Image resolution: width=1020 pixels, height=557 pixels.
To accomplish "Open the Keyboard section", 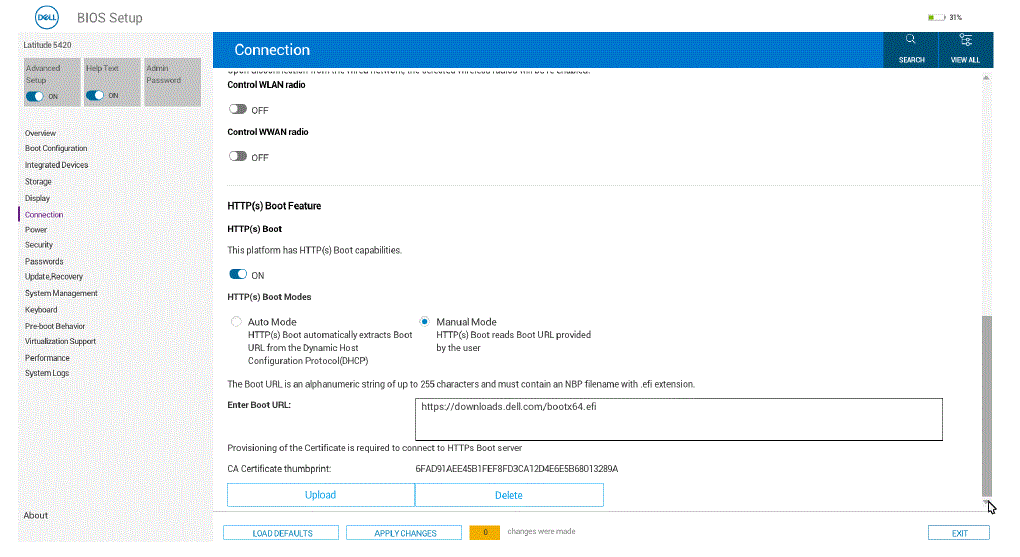I will (x=41, y=310).
